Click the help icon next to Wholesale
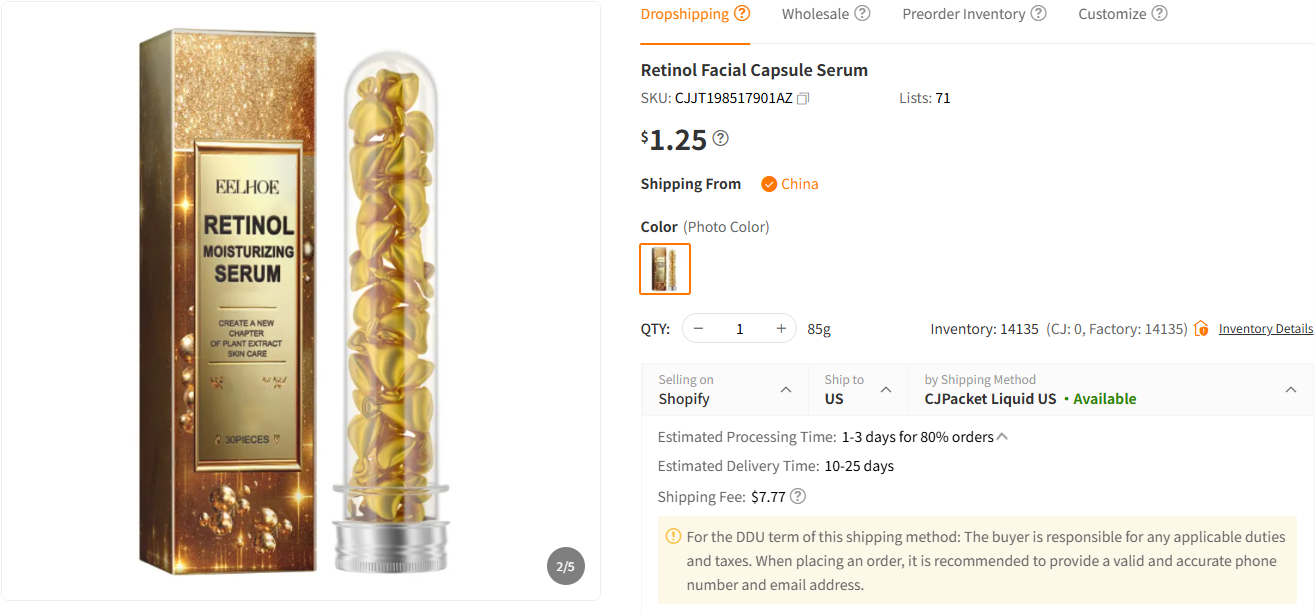The image size is (1315, 614). (x=862, y=14)
